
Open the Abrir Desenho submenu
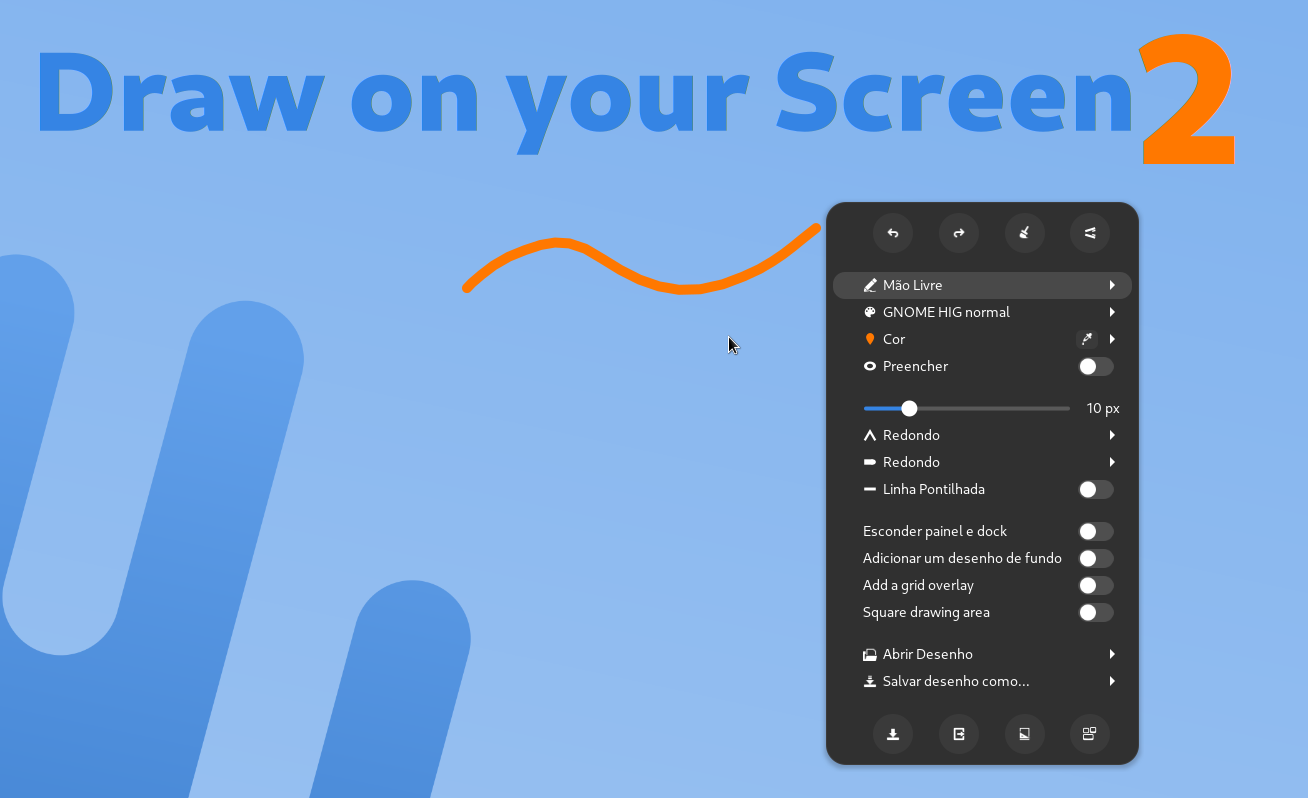(x=982, y=654)
